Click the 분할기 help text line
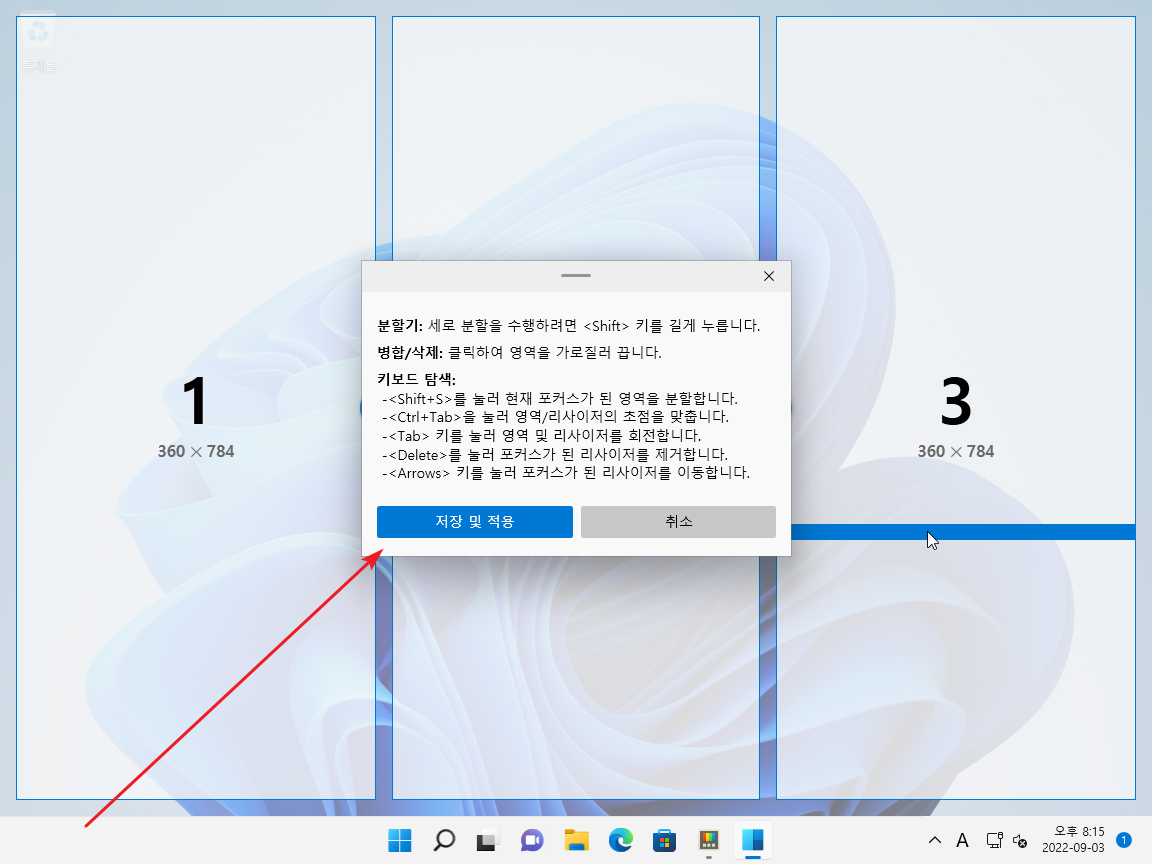The width and height of the screenshot is (1152, 864). tap(569, 325)
